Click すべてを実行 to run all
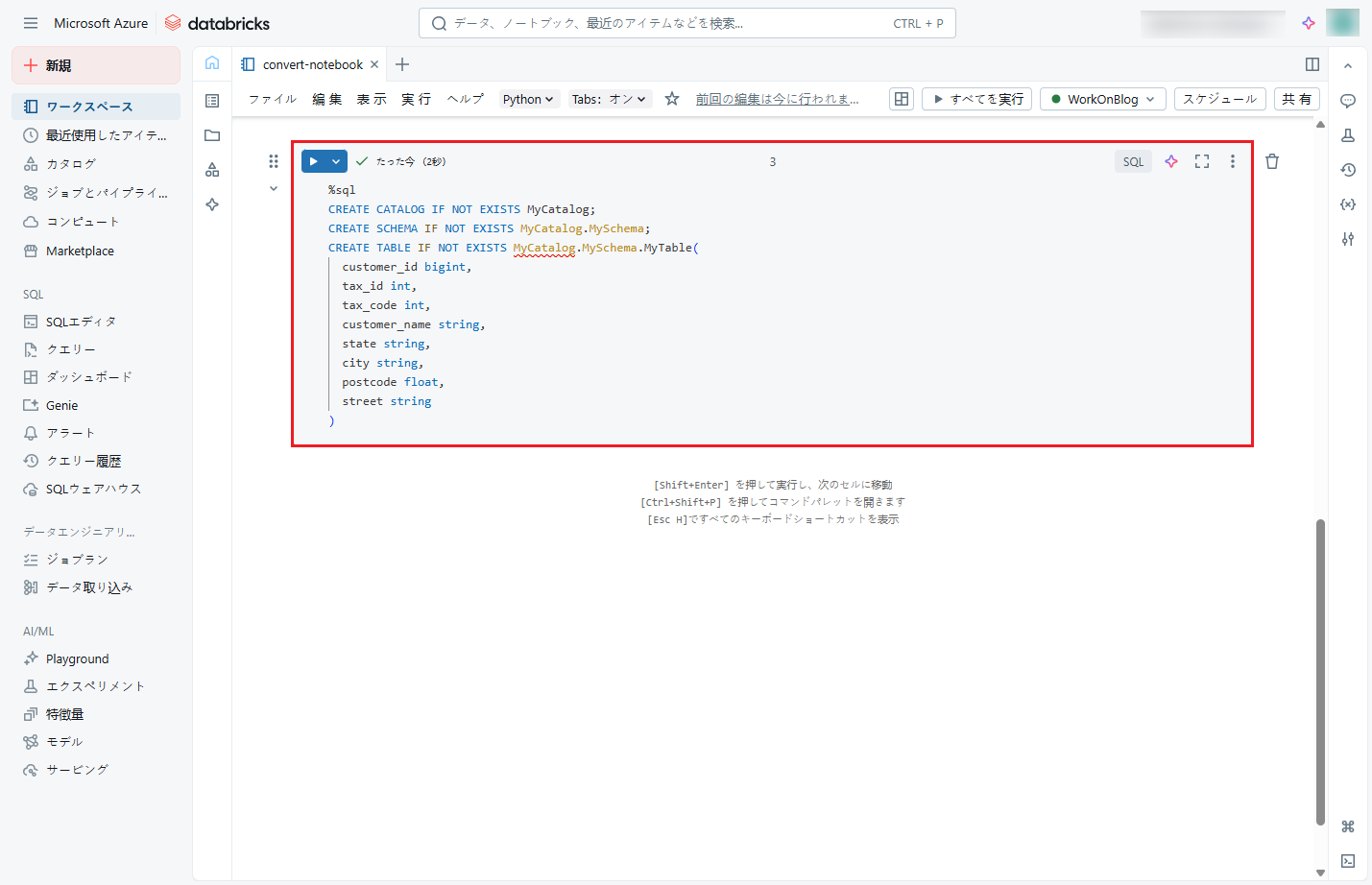Viewport: 1372px width, 885px height. point(976,99)
